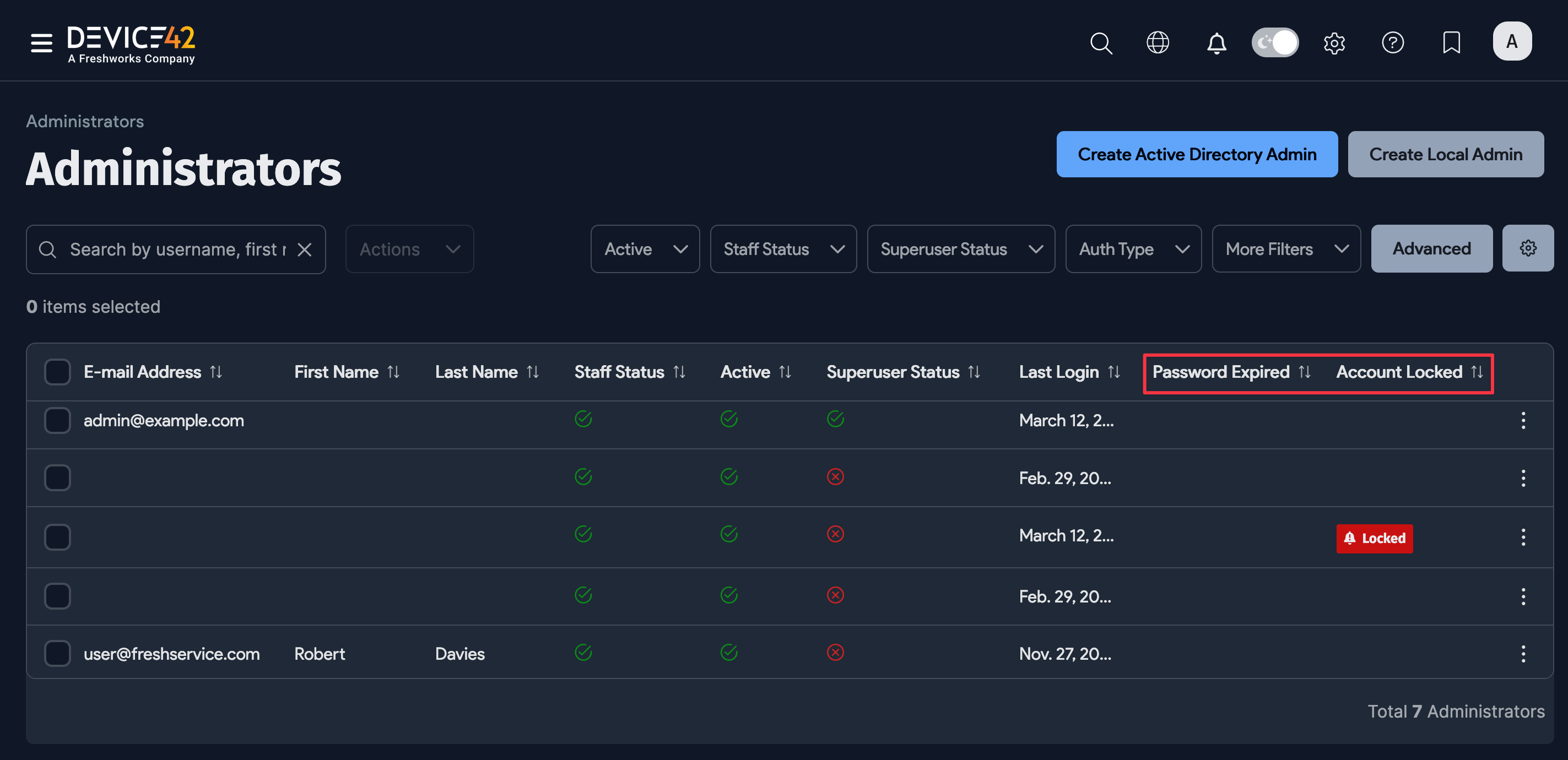Check the select-all checkbox in table header
Screen dimensions: 1568x760
[57, 371]
